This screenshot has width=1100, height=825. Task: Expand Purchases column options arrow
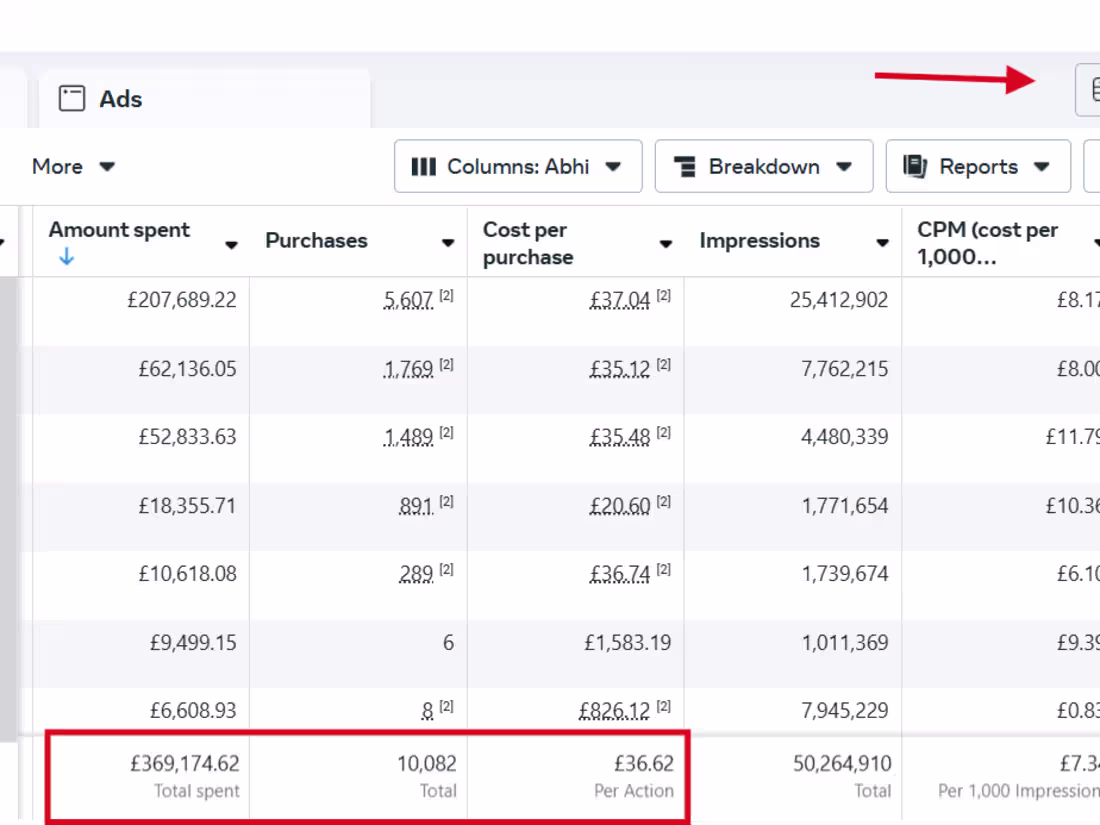449,244
